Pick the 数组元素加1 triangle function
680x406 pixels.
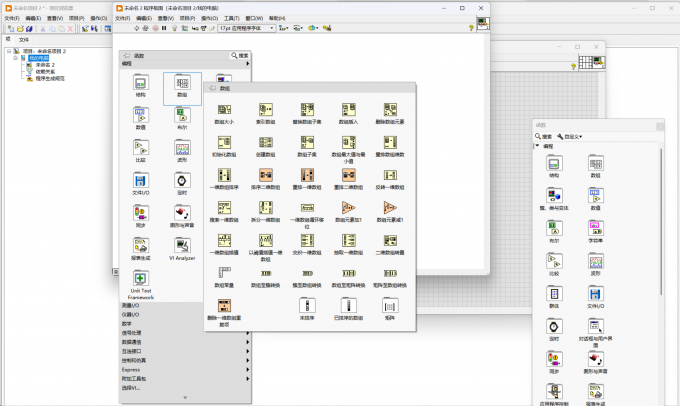point(348,208)
